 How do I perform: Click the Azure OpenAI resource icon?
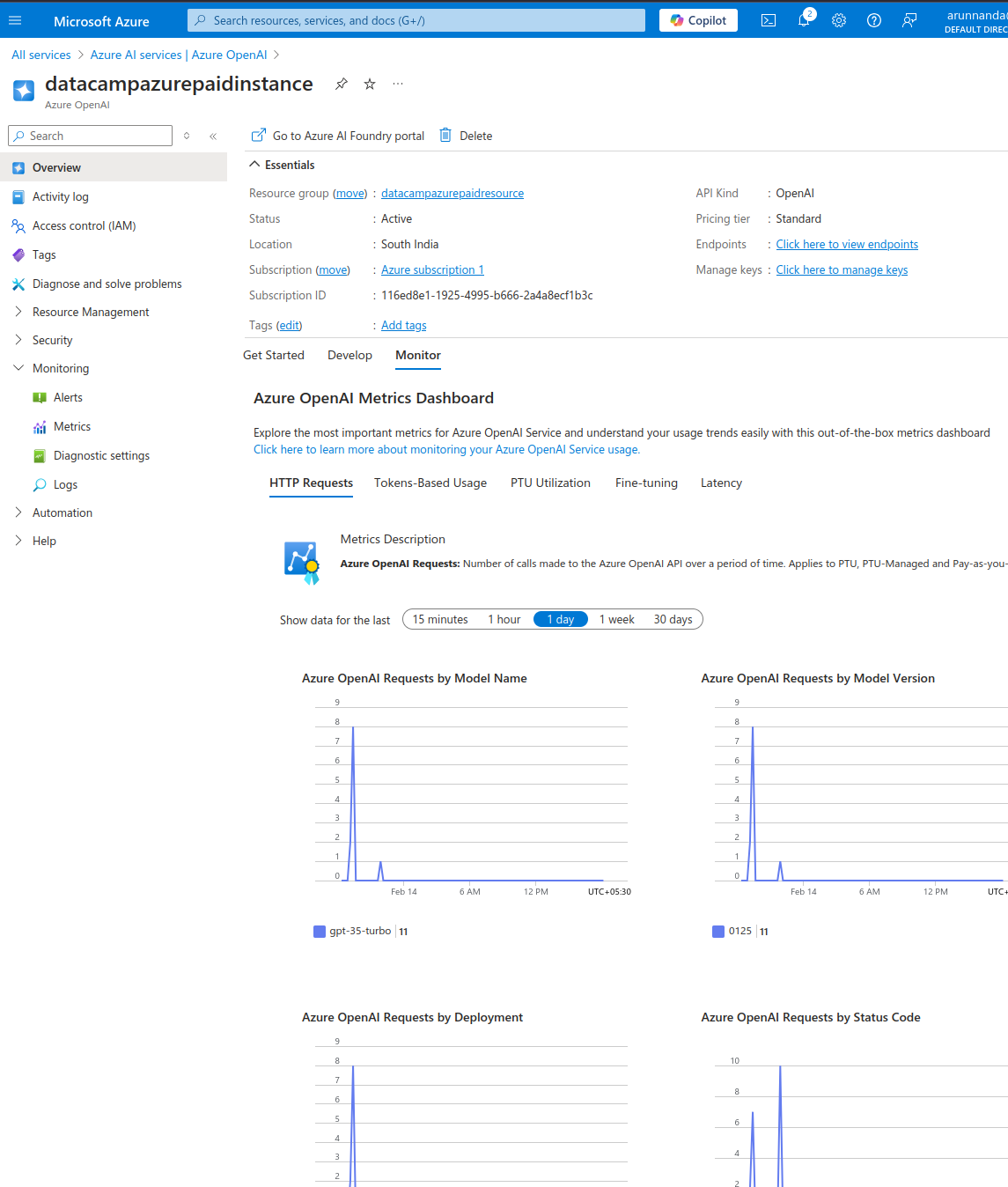pos(24,90)
